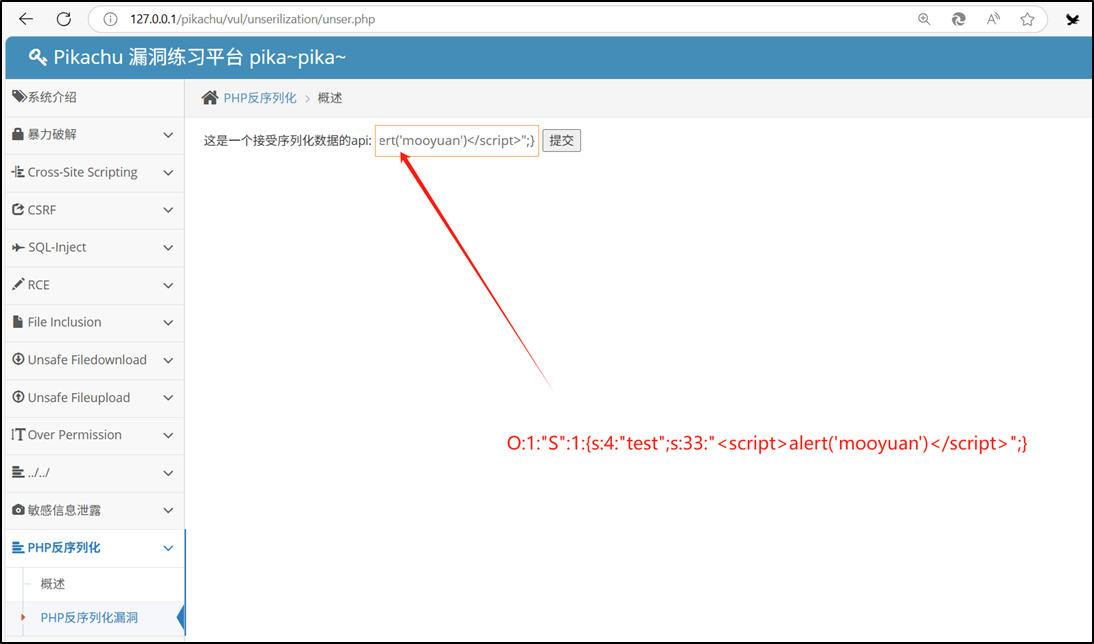
Task: Click the PHP反序列化 sidebar label
Action: [x=64, y=548]
